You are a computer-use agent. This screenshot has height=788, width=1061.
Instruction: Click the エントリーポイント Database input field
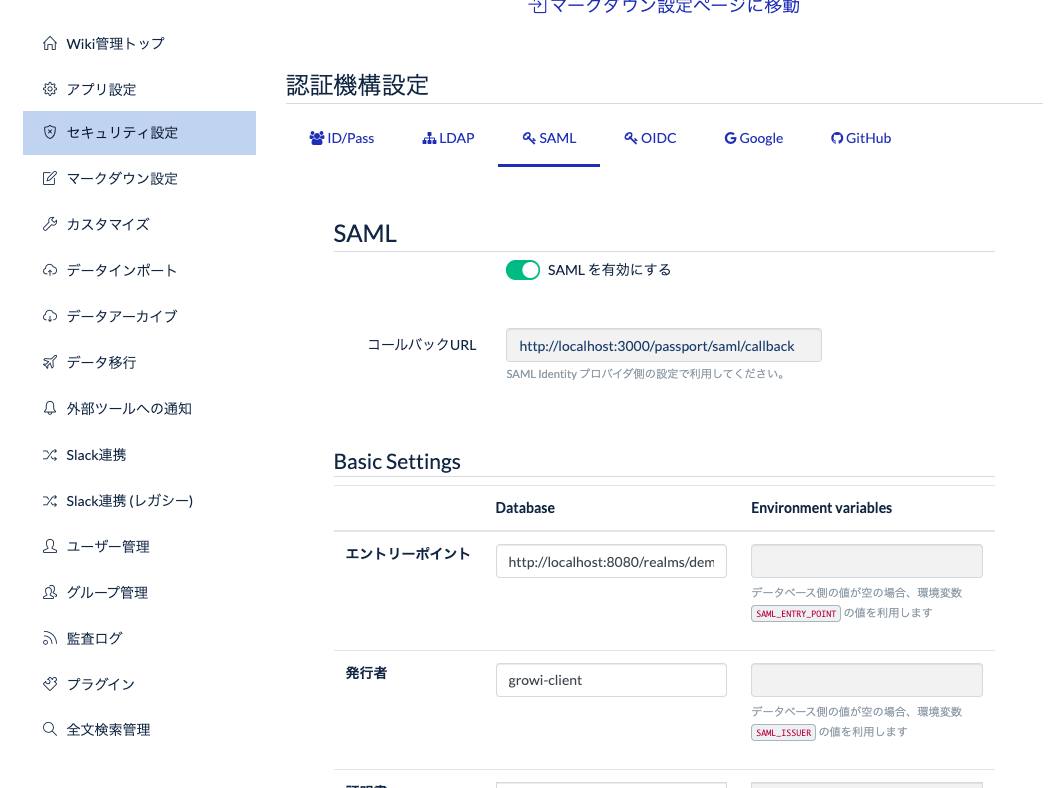coord(611,561)
